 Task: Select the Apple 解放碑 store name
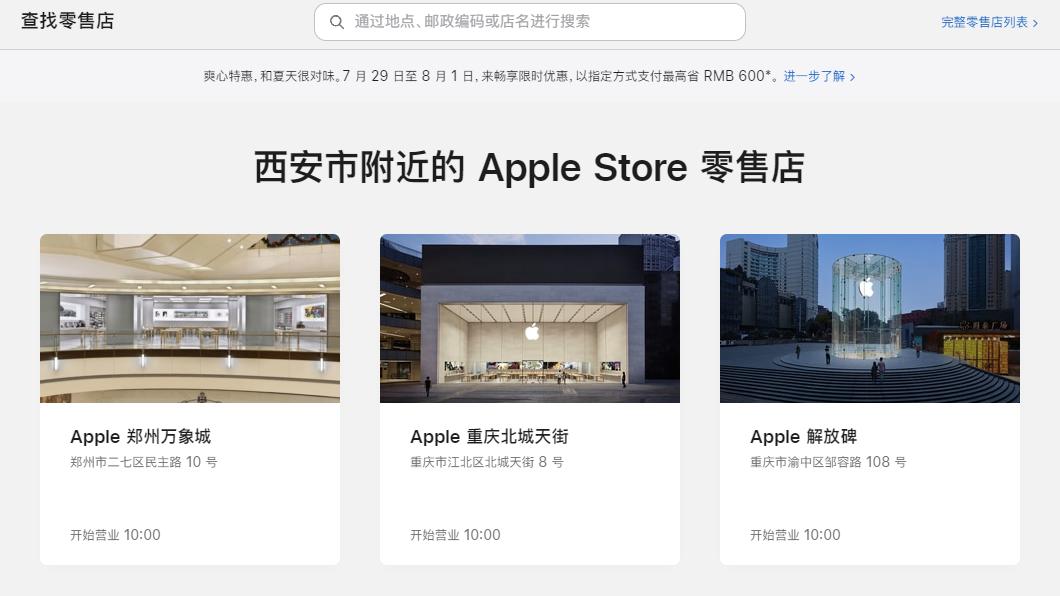pyautogui.click(x=804, y=437)
